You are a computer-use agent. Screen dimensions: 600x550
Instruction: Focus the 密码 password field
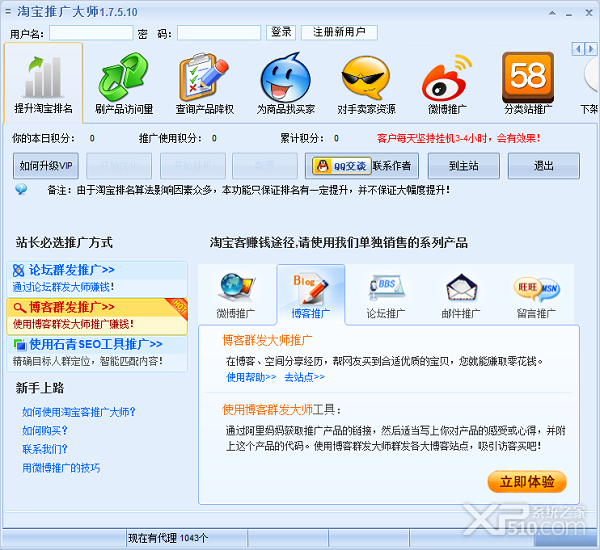pos(219,33)
